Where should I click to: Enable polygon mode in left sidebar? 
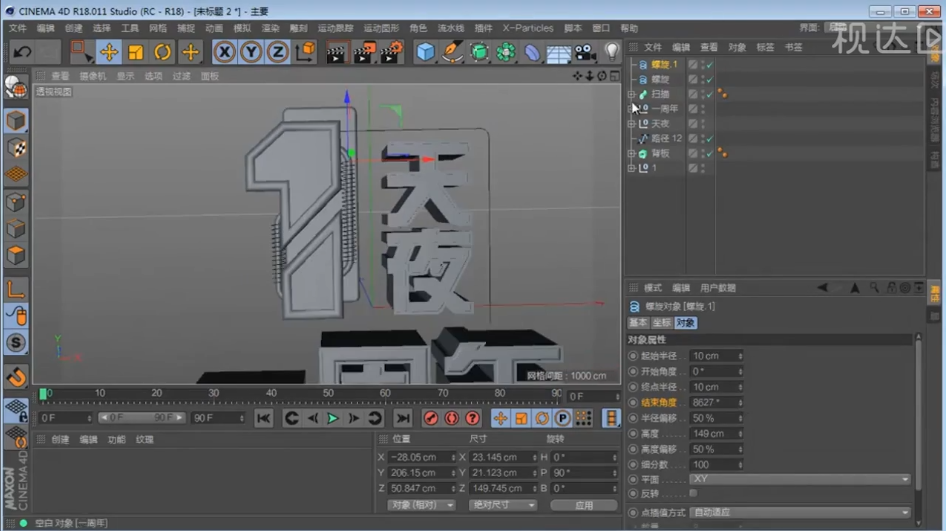click(x=16, y=255)
